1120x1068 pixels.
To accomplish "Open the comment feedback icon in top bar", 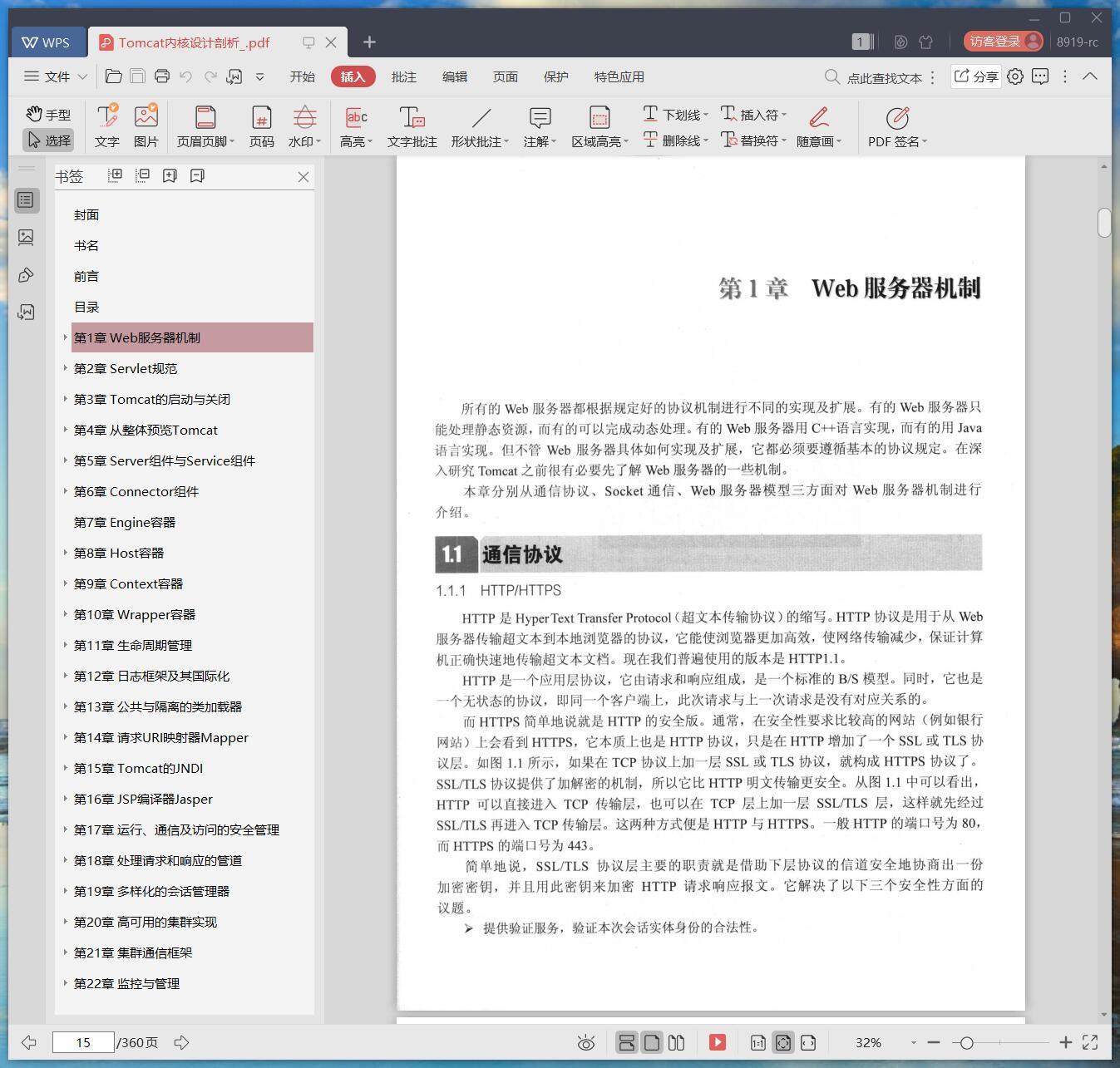I will point(1040,76).
